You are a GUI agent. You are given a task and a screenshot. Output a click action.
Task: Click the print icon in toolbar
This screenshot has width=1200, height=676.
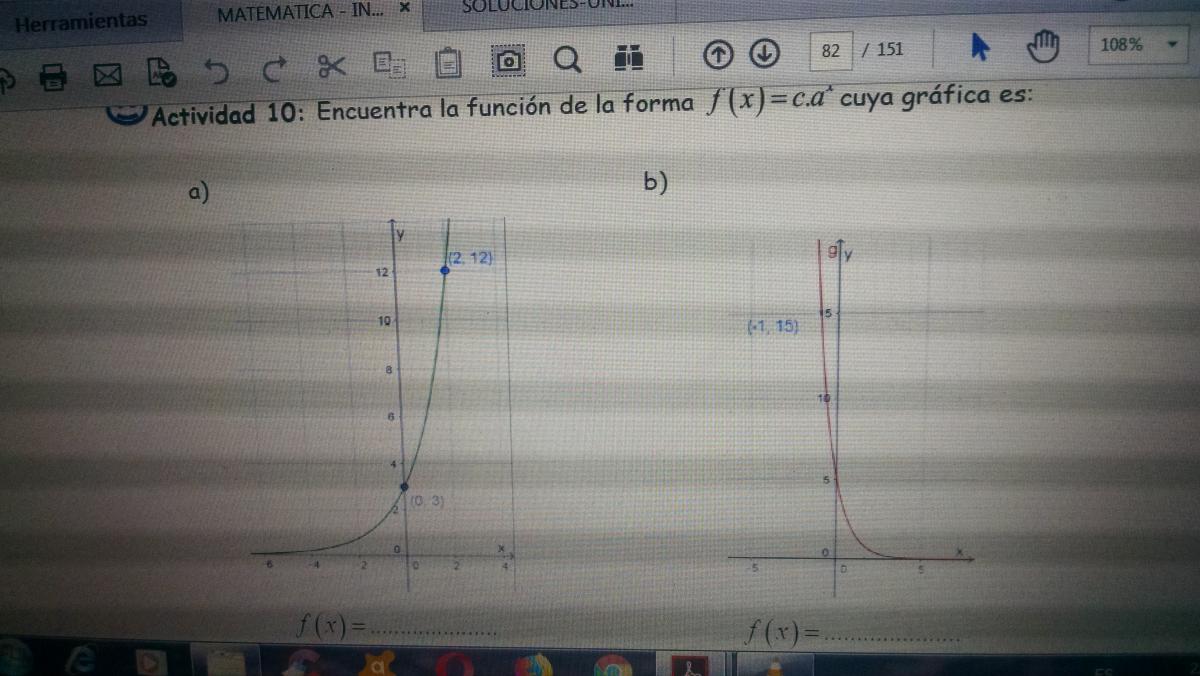click(54, 75)
